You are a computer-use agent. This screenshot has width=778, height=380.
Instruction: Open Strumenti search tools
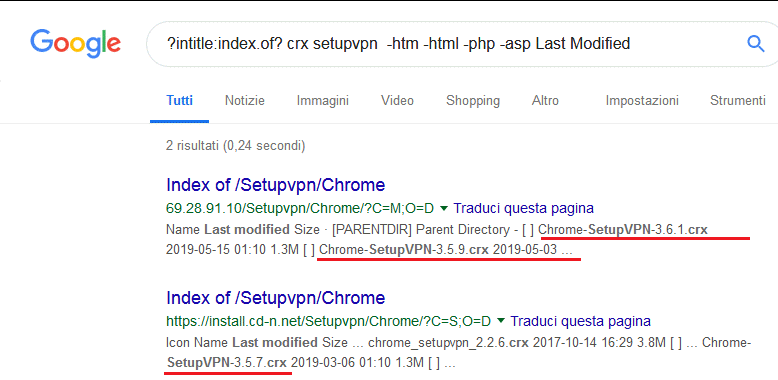tap(738, 101)
